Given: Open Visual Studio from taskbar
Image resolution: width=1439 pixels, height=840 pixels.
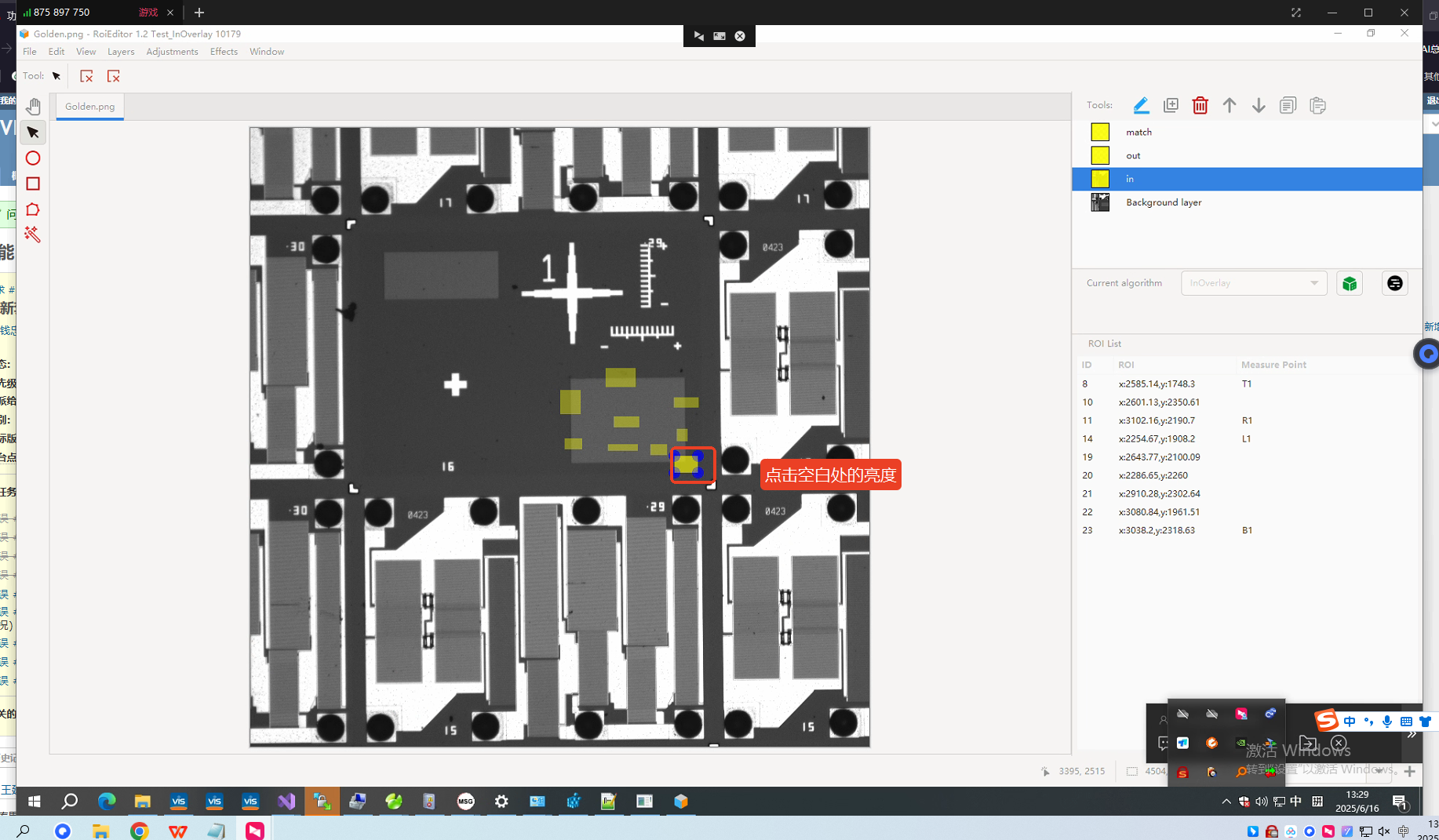Looking at the screenshot, I should coord(286,802).
